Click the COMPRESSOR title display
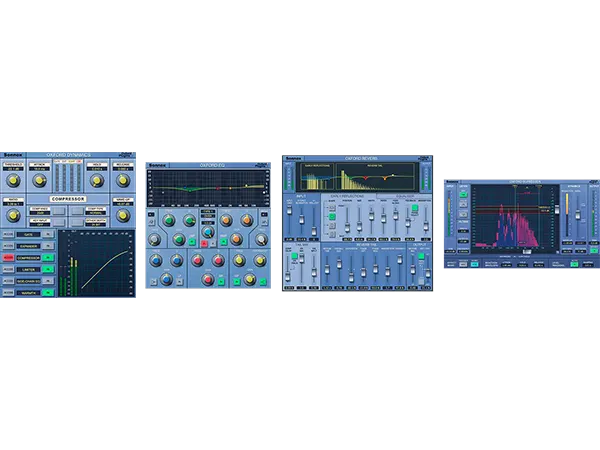This screenshot has width=600, height=450. [x=68, y=199]
